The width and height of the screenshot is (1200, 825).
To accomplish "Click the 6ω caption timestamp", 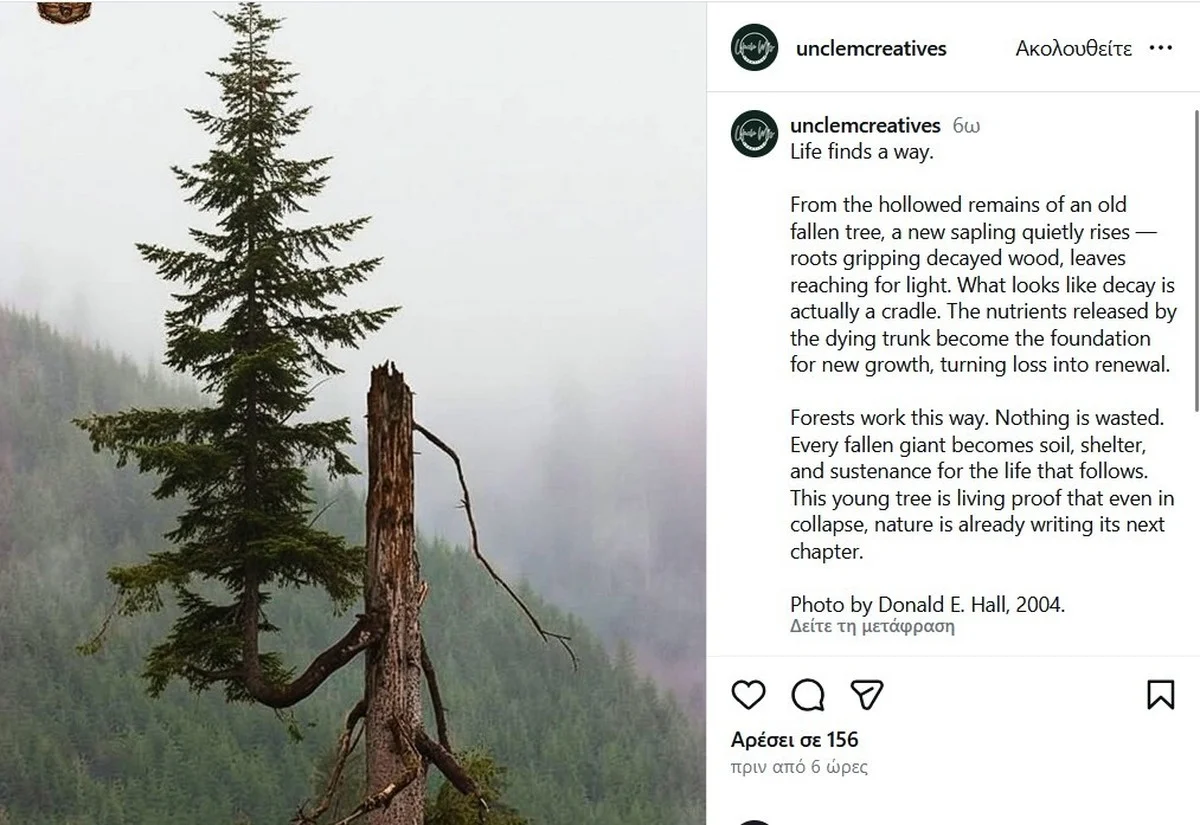I will tap(966, 126).
